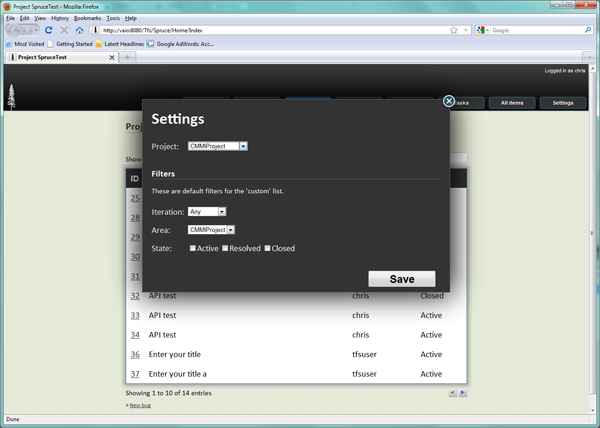Open work item 34 link
600x428 pixels.
[135, 335]
